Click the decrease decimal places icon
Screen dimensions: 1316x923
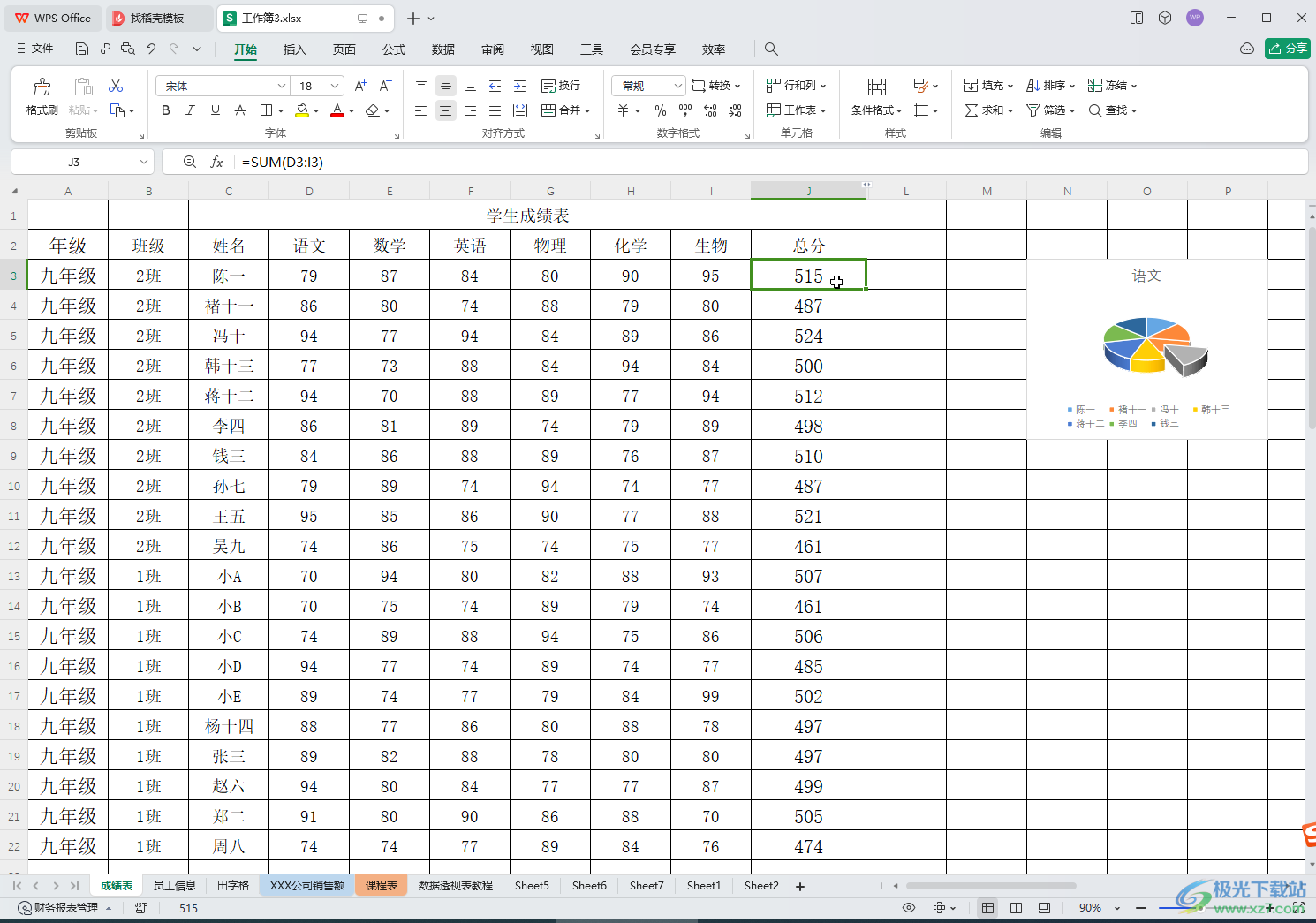coord(735,110)
